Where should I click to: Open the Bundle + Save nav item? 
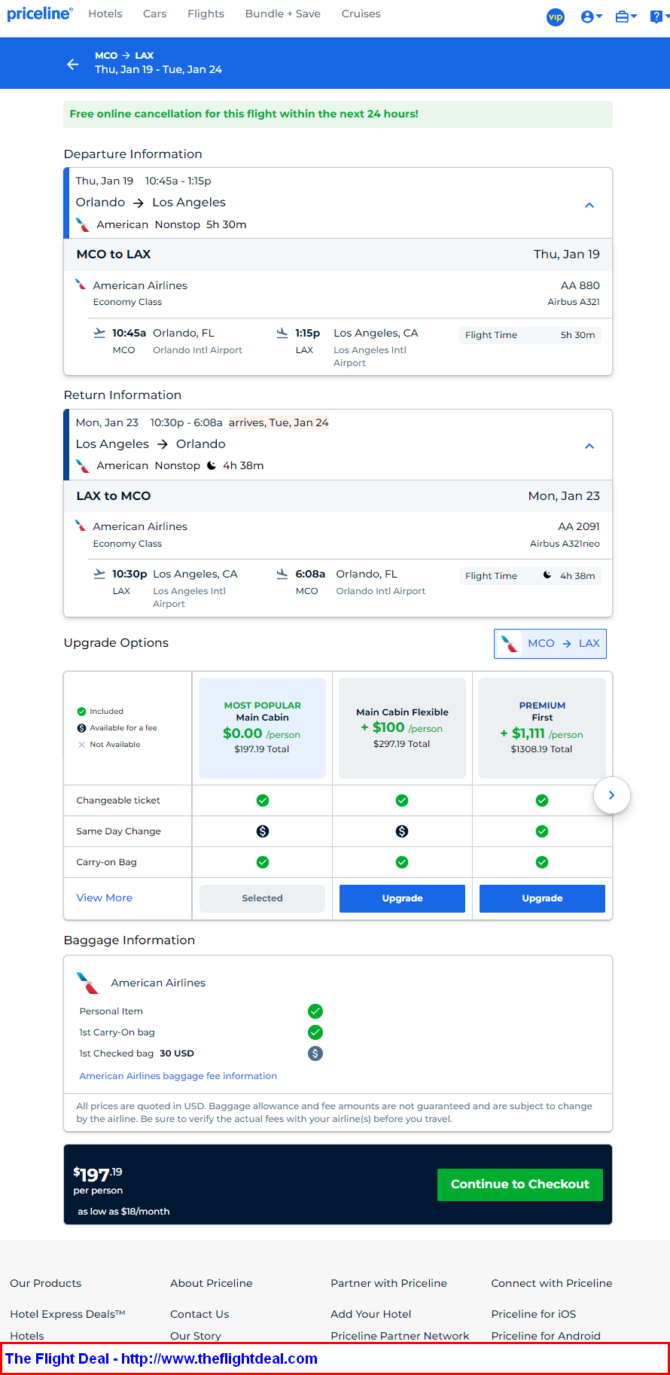282,14
